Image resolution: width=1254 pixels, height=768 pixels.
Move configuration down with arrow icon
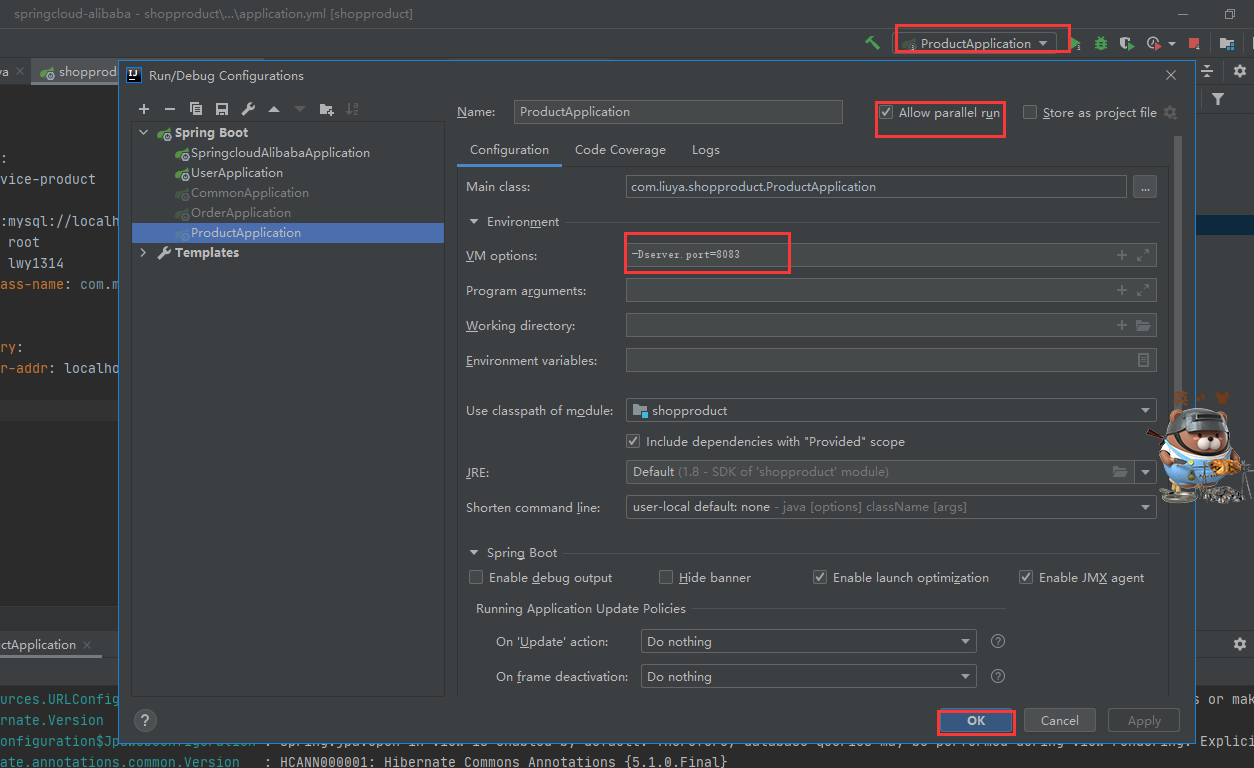tap(300, 109)
